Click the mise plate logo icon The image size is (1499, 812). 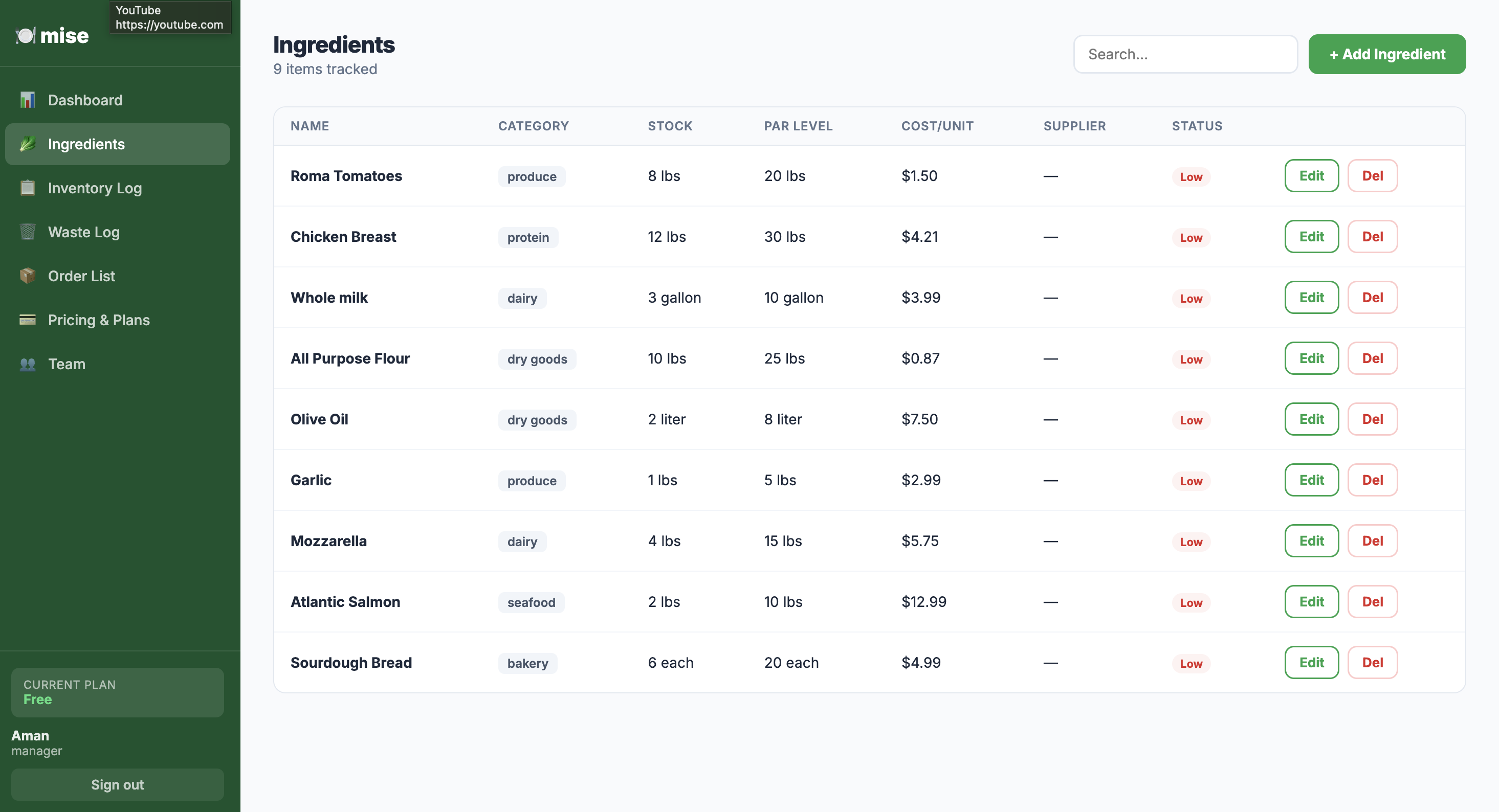pyautogui.click(x=26, y=36)
